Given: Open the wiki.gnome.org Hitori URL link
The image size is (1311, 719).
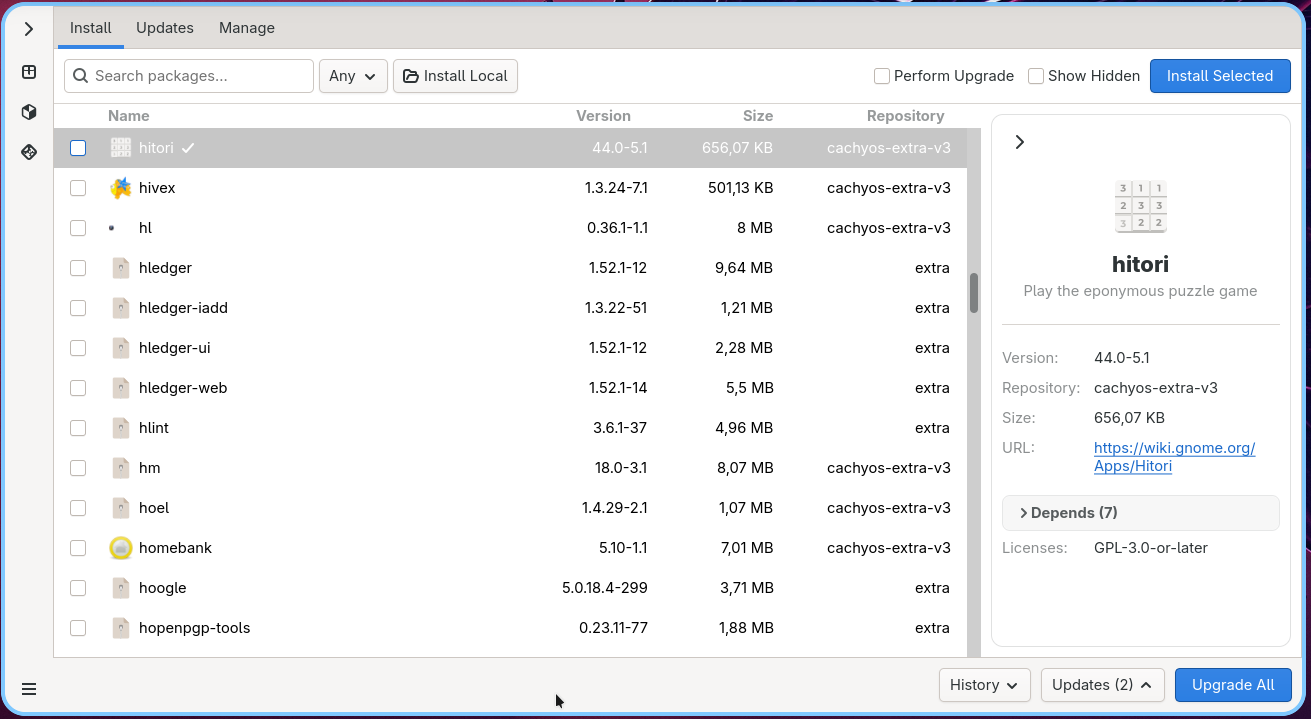Looking at the screenshot, I should click(1175, 457).
